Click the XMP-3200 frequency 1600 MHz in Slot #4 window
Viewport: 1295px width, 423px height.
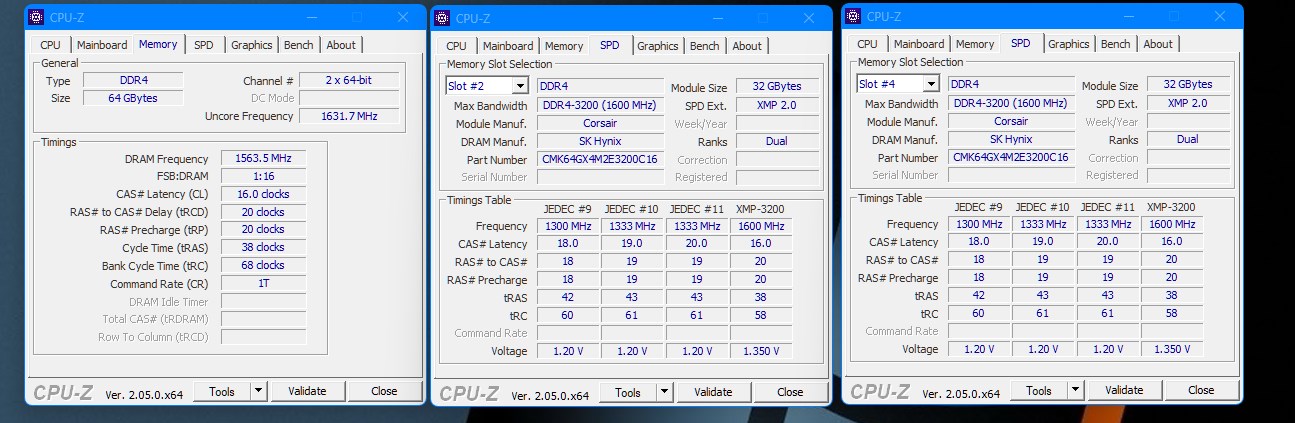1172,225
